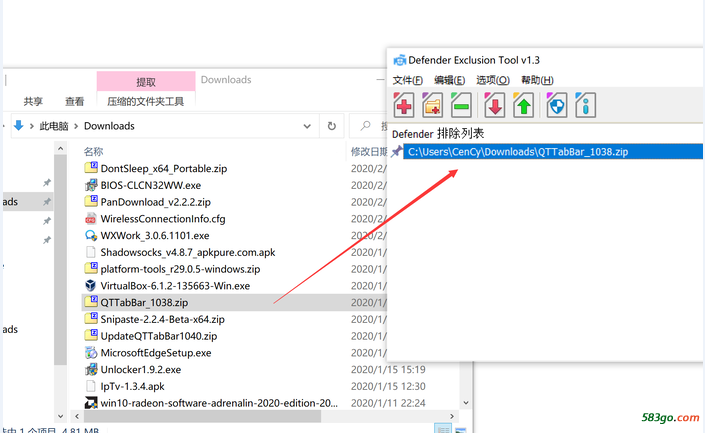This screenshot has width=705, height=433.
Task: Select UpdateQTTabBar1040.zip file
Action: pyautogui.click(x=159, y=336)
